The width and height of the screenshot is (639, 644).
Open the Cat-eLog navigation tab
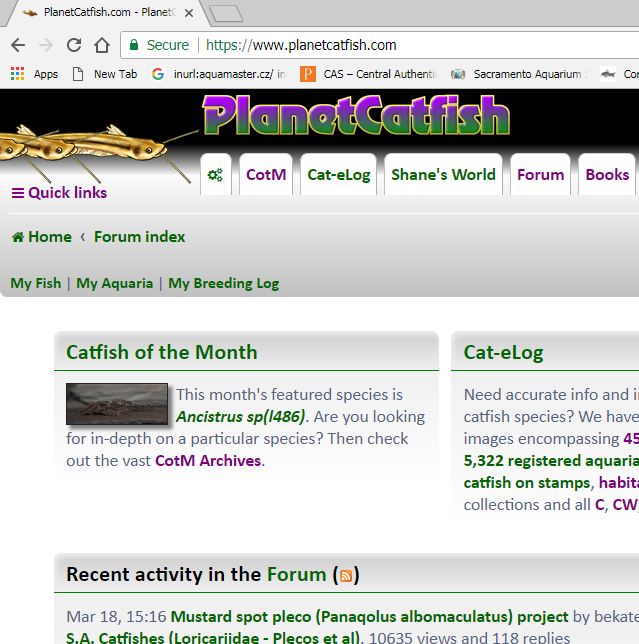(x=339, y=175)
